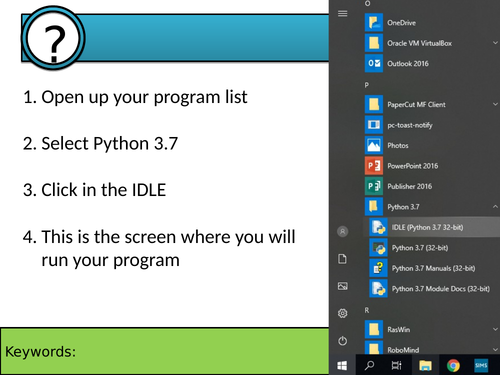This screenshot has width=500, height=375.
Task: Open Pictures from the Start sidebar
Action: [343, 286]
